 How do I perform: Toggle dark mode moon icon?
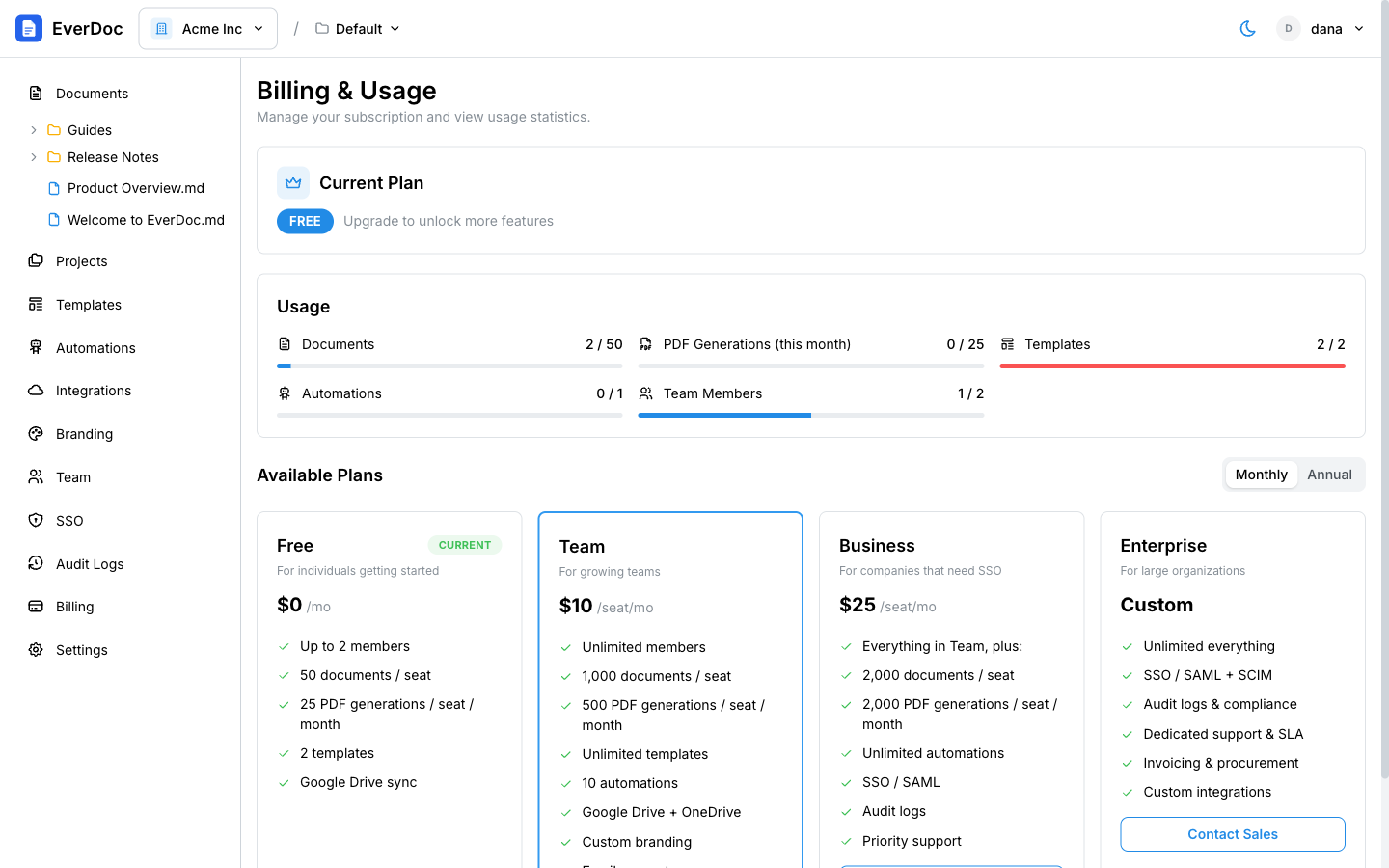[1247, 29]
